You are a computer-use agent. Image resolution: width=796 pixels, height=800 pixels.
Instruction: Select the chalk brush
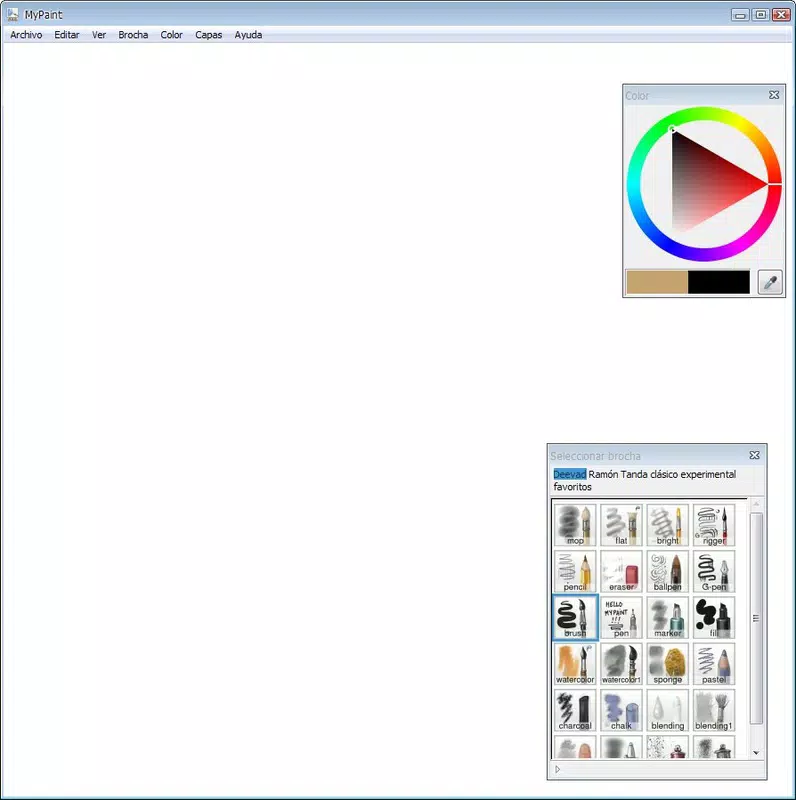(x=621, y=710)
